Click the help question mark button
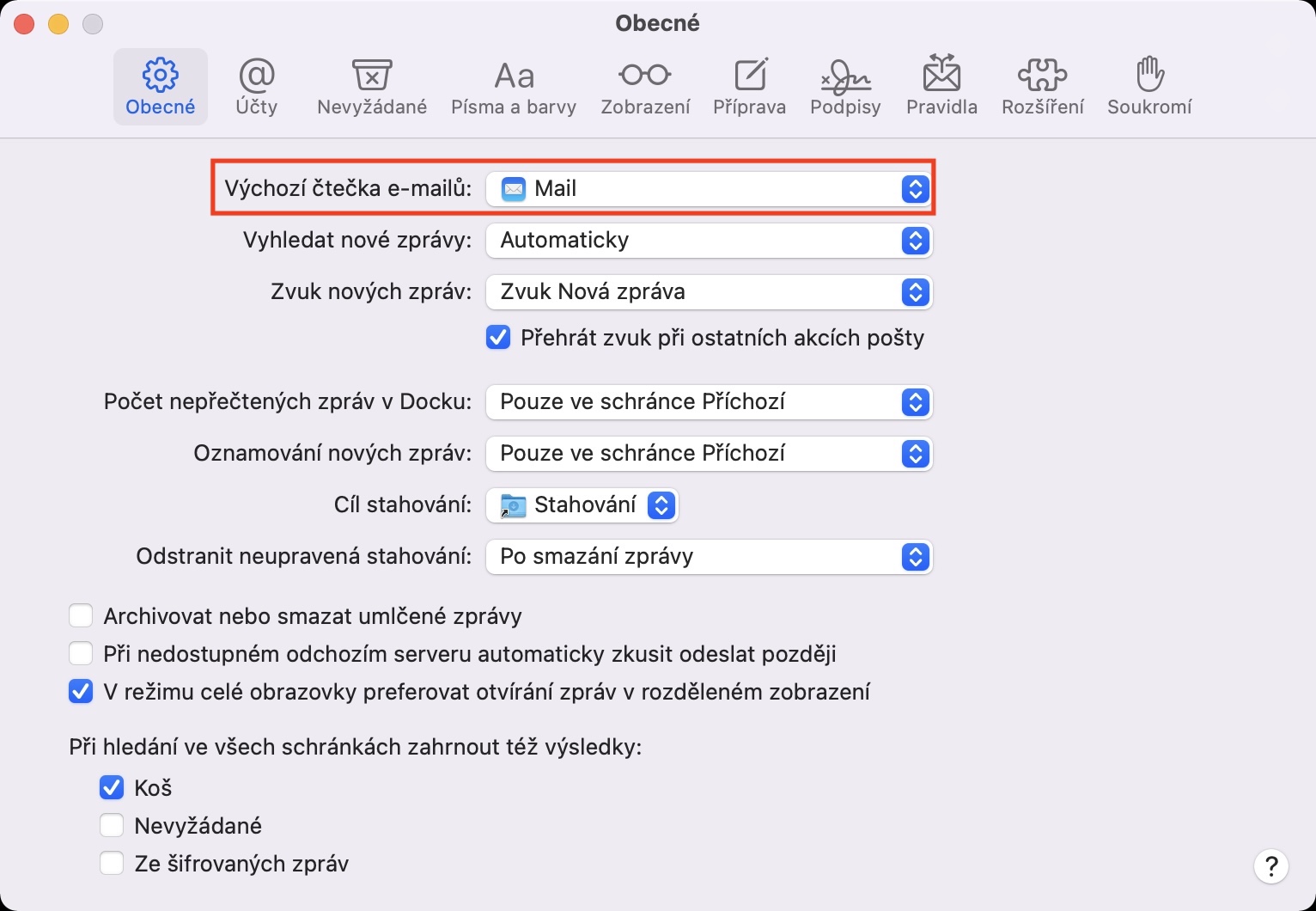Image resolution: width=1316 pixels, height=911 pixels. pyautogui.click(x=1270, y=866)
